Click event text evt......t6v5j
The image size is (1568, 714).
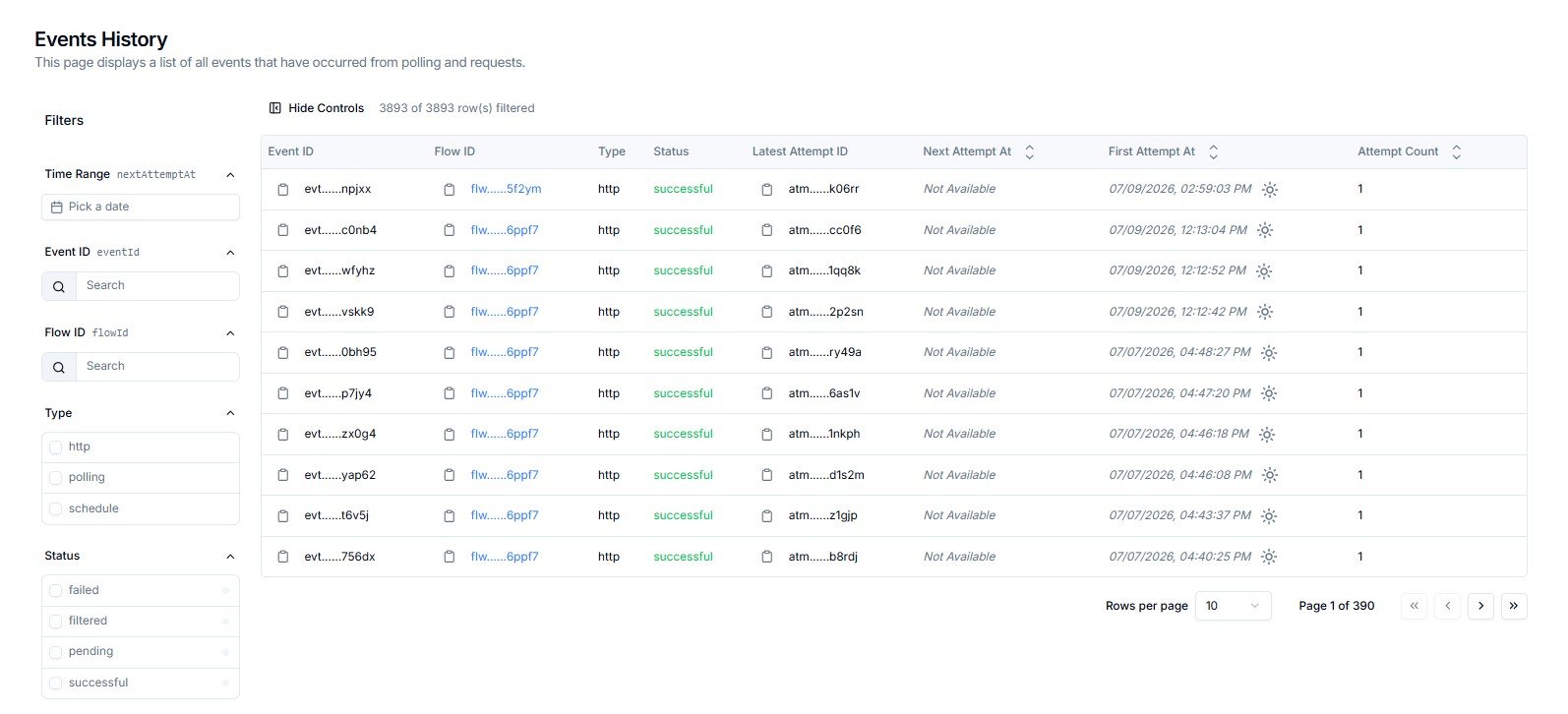(336, 515)
